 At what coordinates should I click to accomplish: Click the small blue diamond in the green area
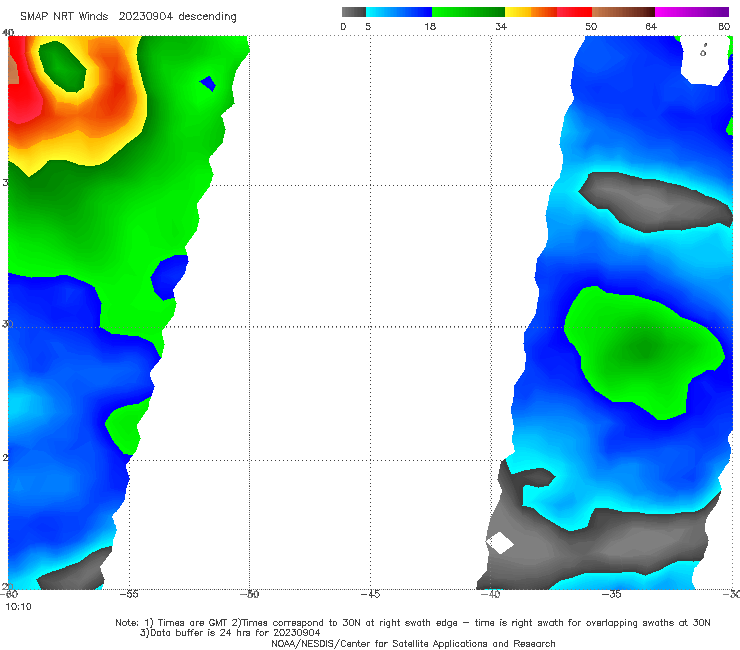pos(208,84)
